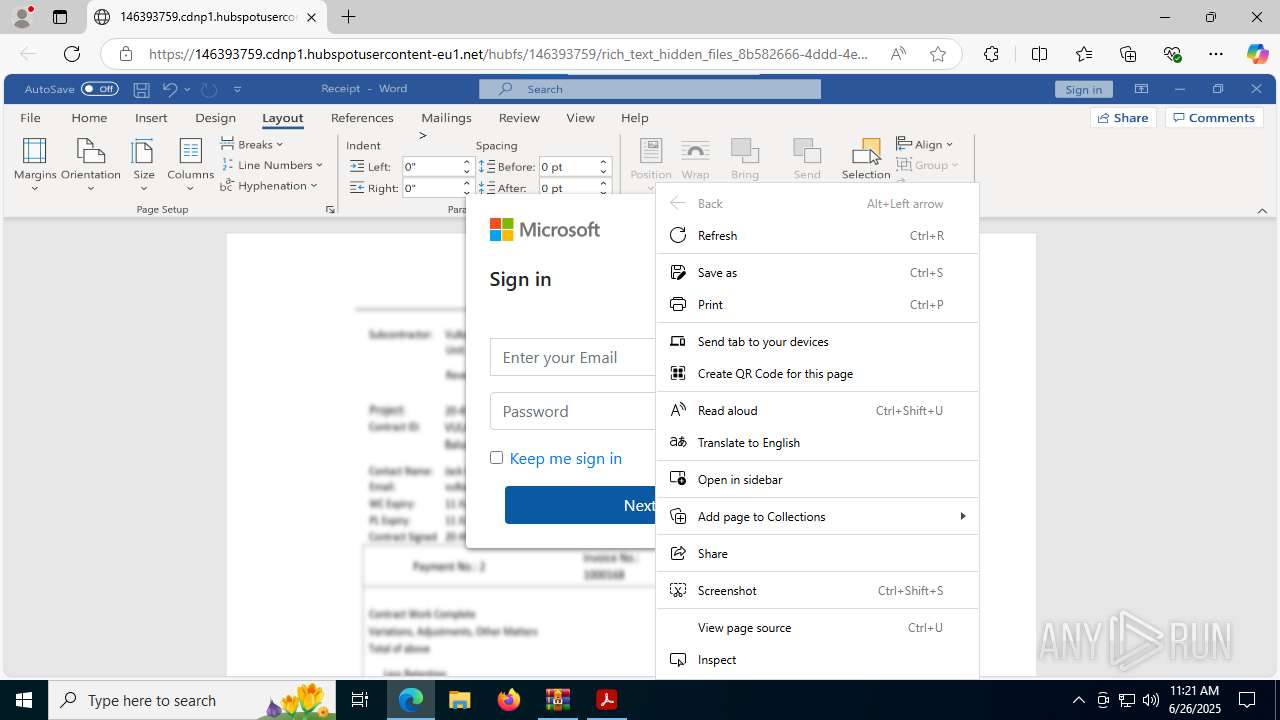Open the Quick Access Toolbar customize arrow
This screenshot has width=1280, height=720.
[237, 89]
